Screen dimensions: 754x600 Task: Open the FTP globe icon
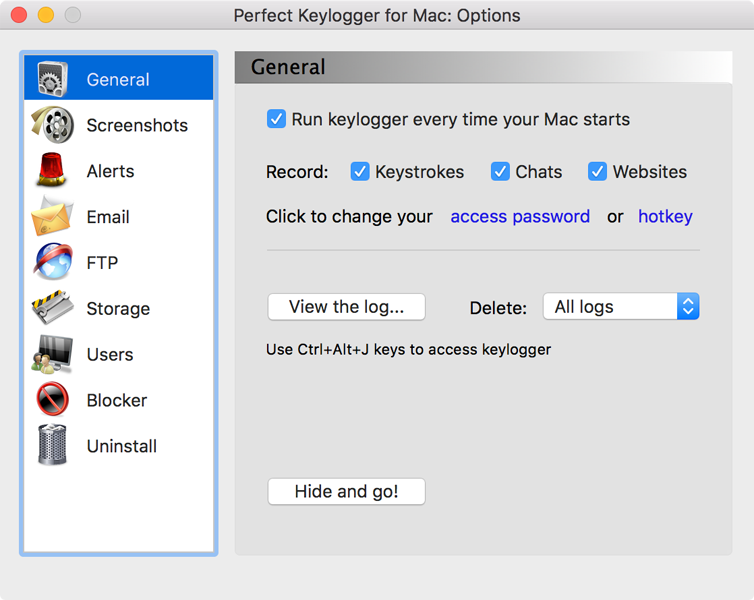click(x=52, y=263)
